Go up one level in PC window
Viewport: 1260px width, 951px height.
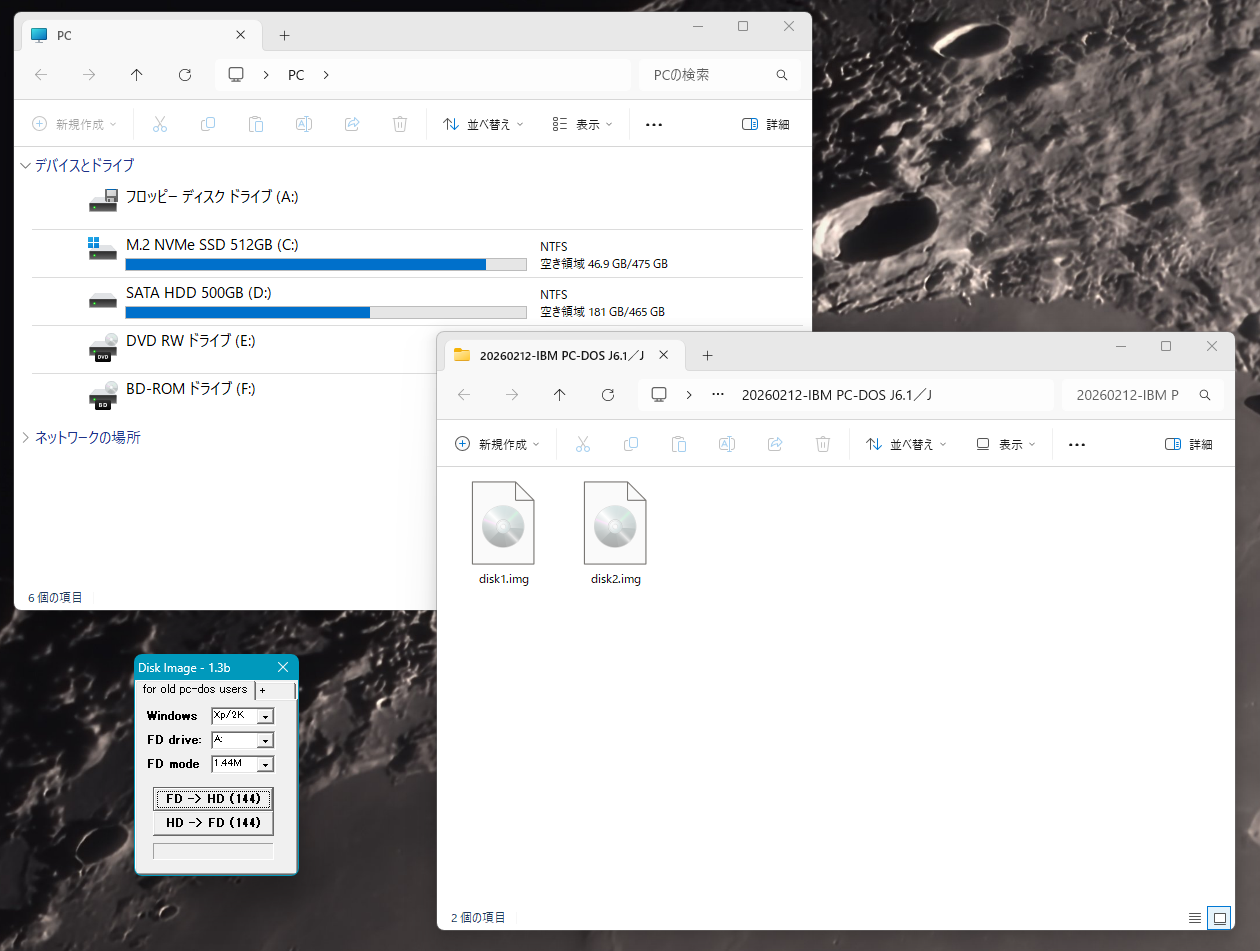point(137,75)
